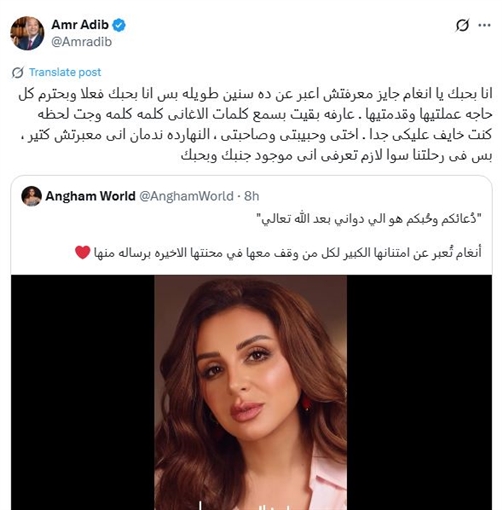Click Angham World's small avatar in quoted post

click(31, 196)
